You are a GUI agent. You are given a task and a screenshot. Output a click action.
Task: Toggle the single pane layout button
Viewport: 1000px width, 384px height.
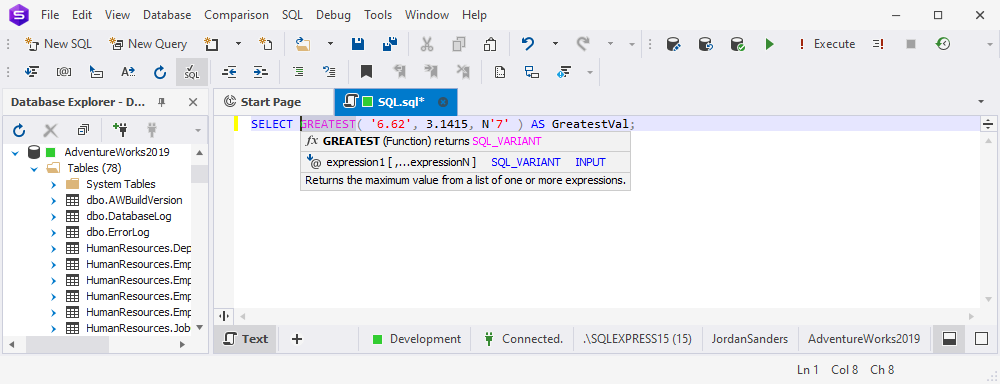[982, 339]
